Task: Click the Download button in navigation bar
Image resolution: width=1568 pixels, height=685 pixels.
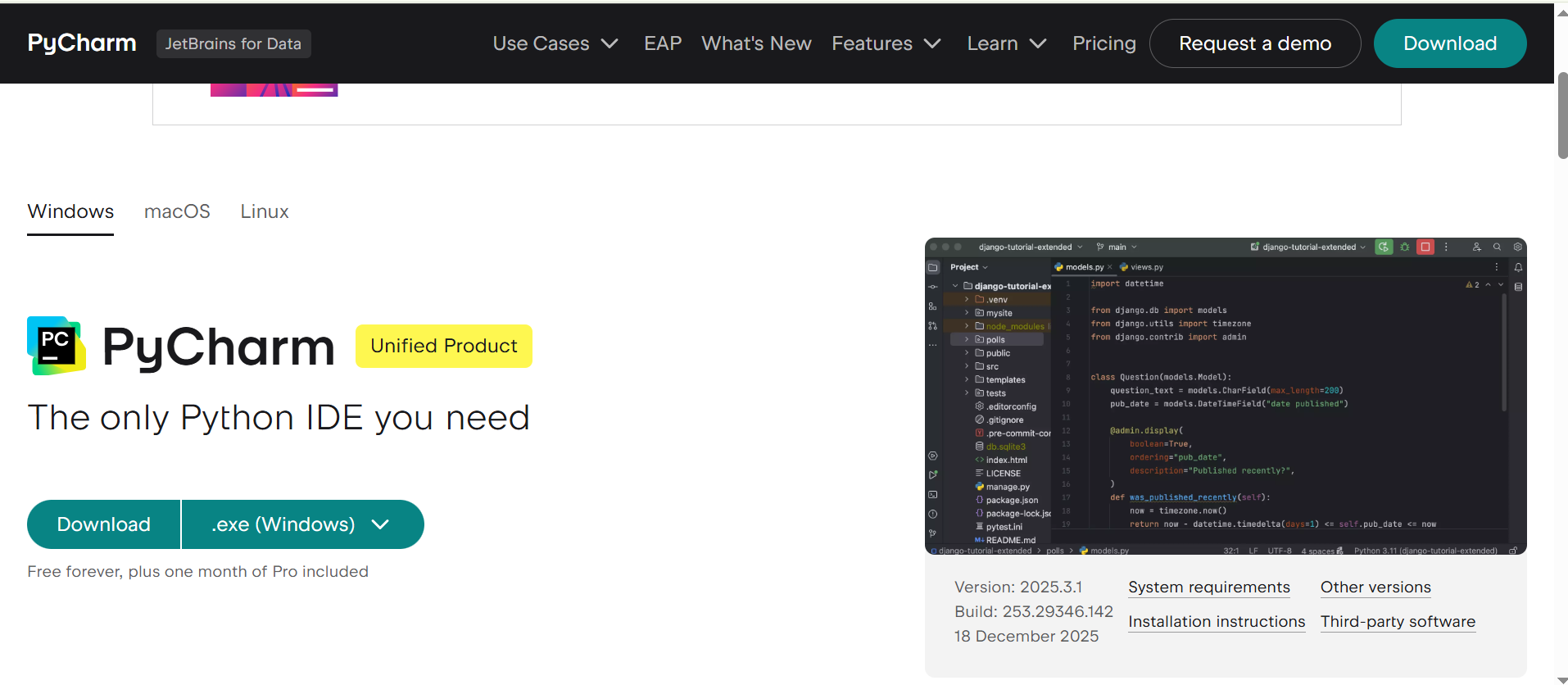Action: [1450, 43]
